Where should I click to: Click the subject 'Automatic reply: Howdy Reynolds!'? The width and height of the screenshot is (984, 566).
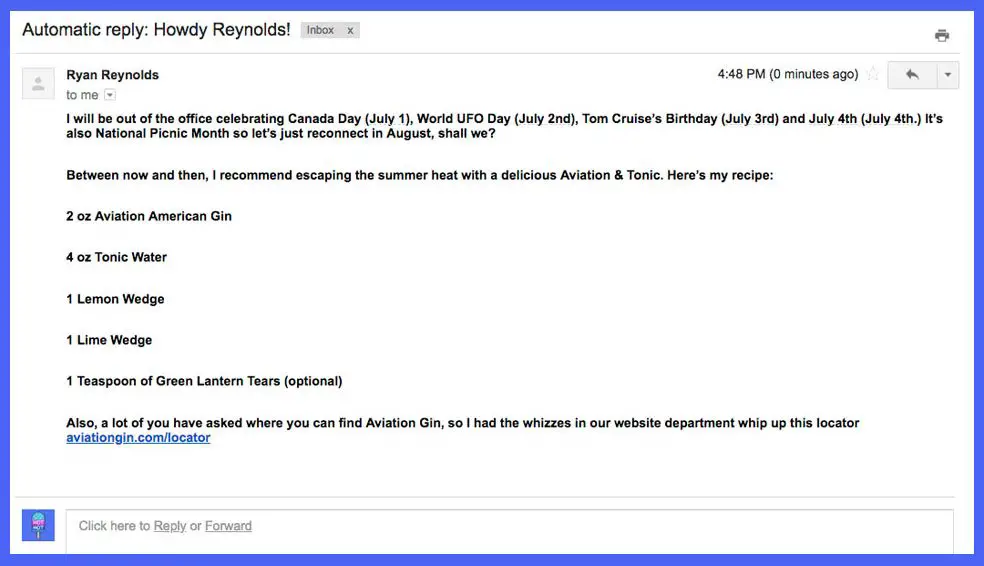pos(156,29)
